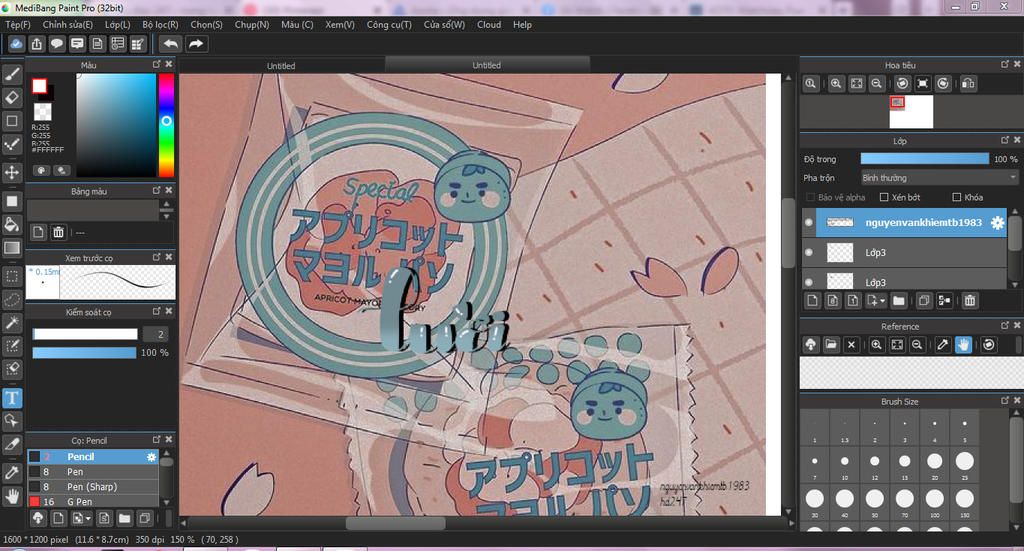Select the Lasso selection tool
Viewport: 1024px width, 551px height.
coord(12,300)
